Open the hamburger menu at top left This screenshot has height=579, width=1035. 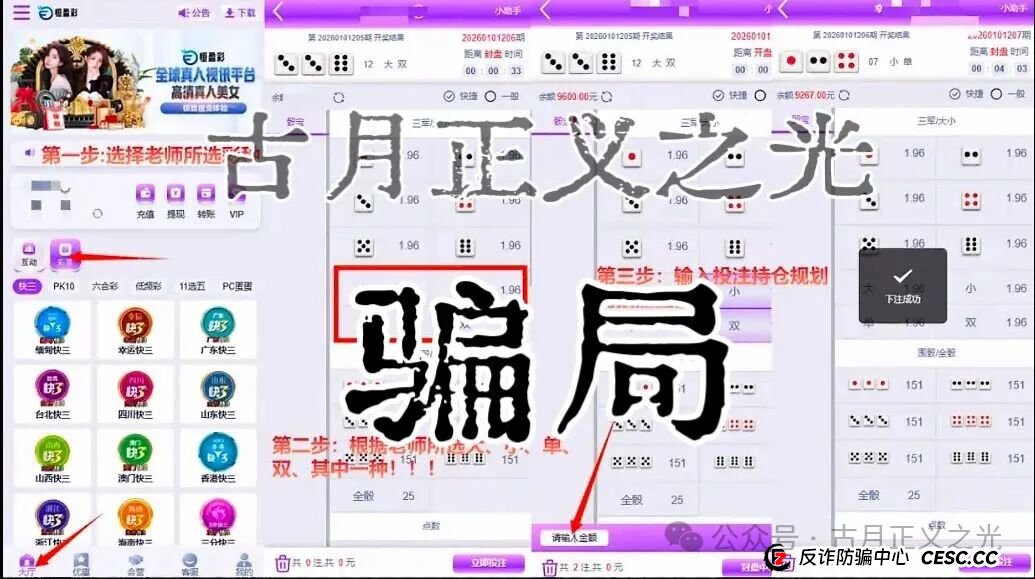click(x=20, y=12)
